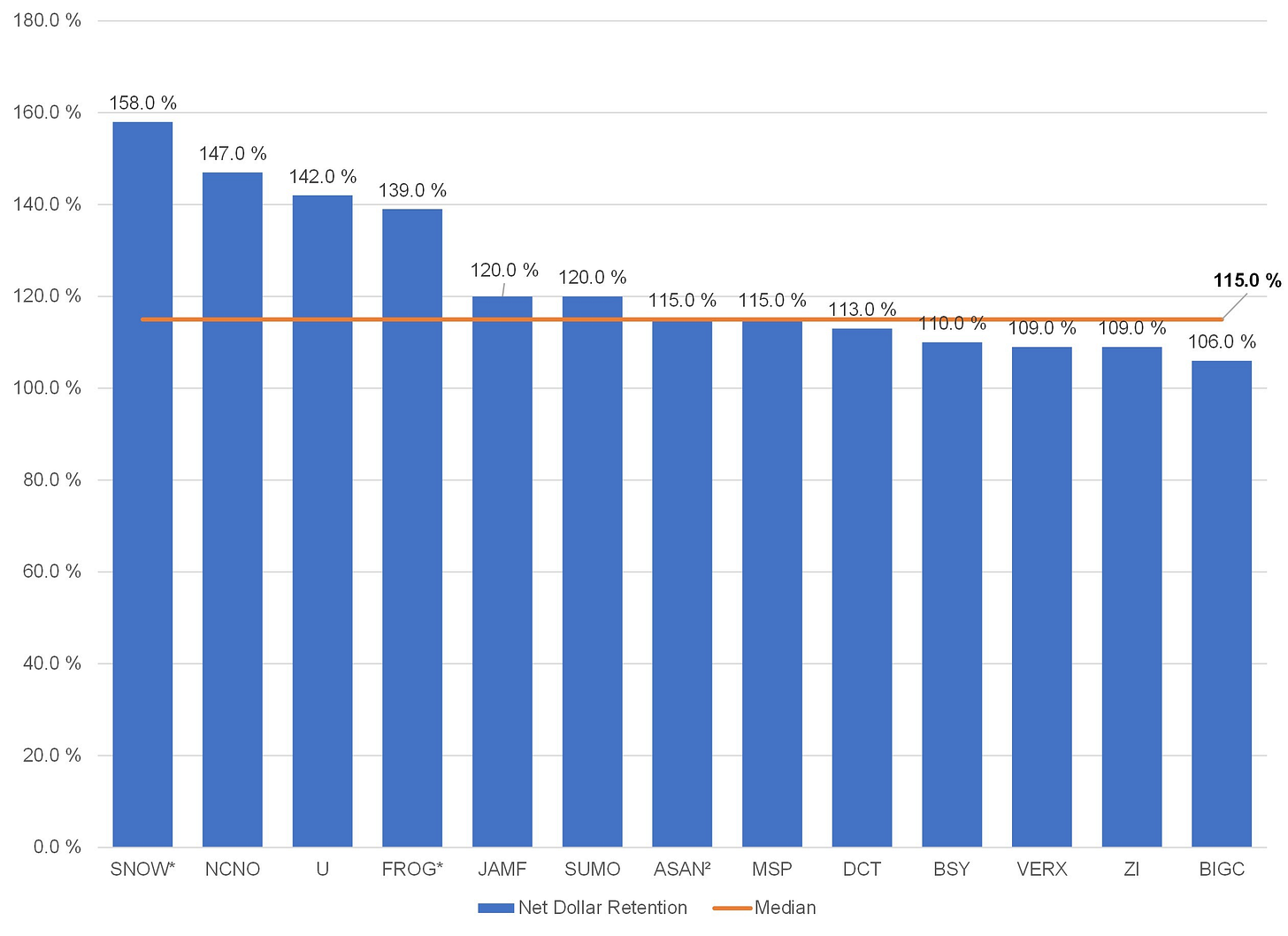This screenshot has height=936, width=1288.
Task: Select the "139.0 %" data label
Action: coord(412,190)
